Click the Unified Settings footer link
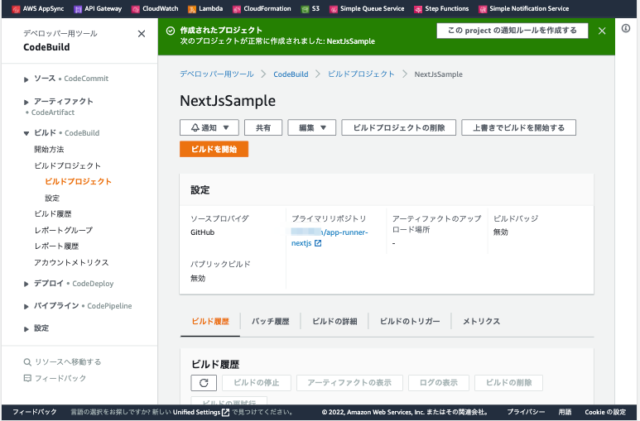 (196, 412)
